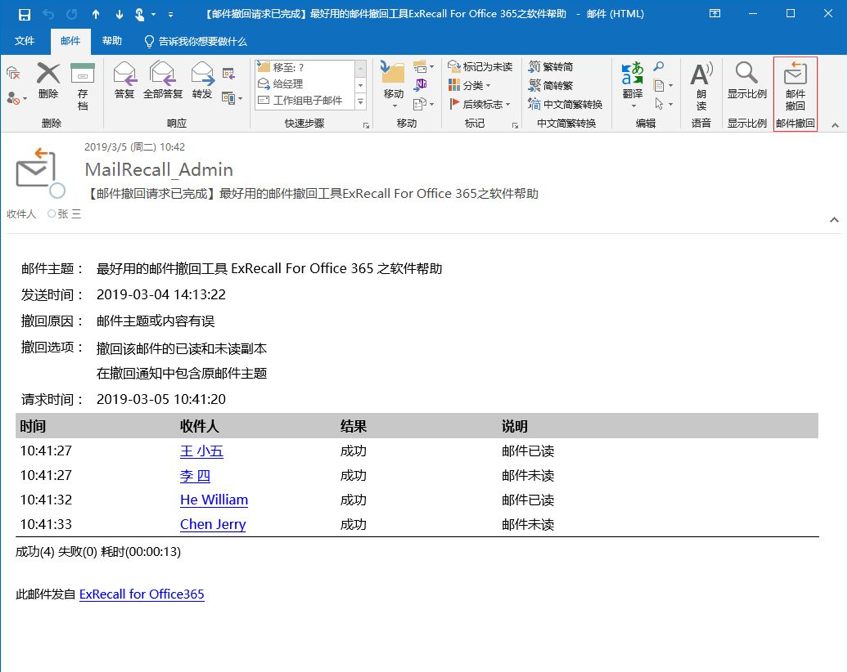Select quick step 工作组电子邮件
This screenshot has height=672, width=847.
tap(305, 100)
